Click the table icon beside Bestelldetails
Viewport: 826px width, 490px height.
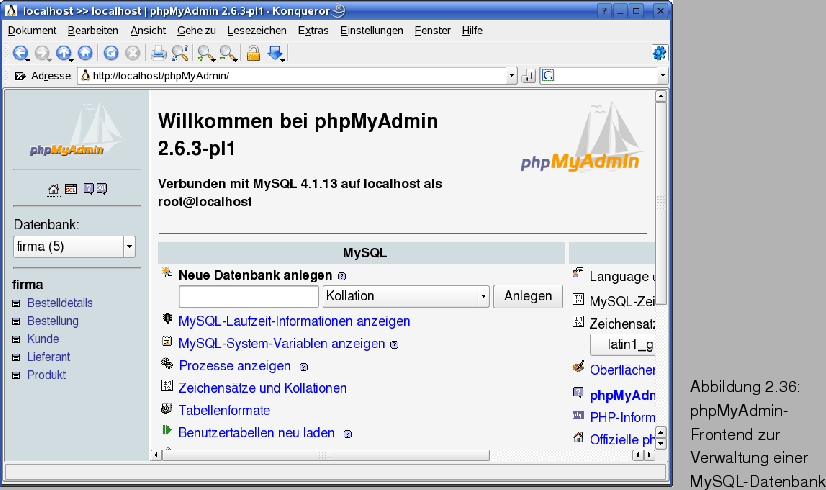16,303
